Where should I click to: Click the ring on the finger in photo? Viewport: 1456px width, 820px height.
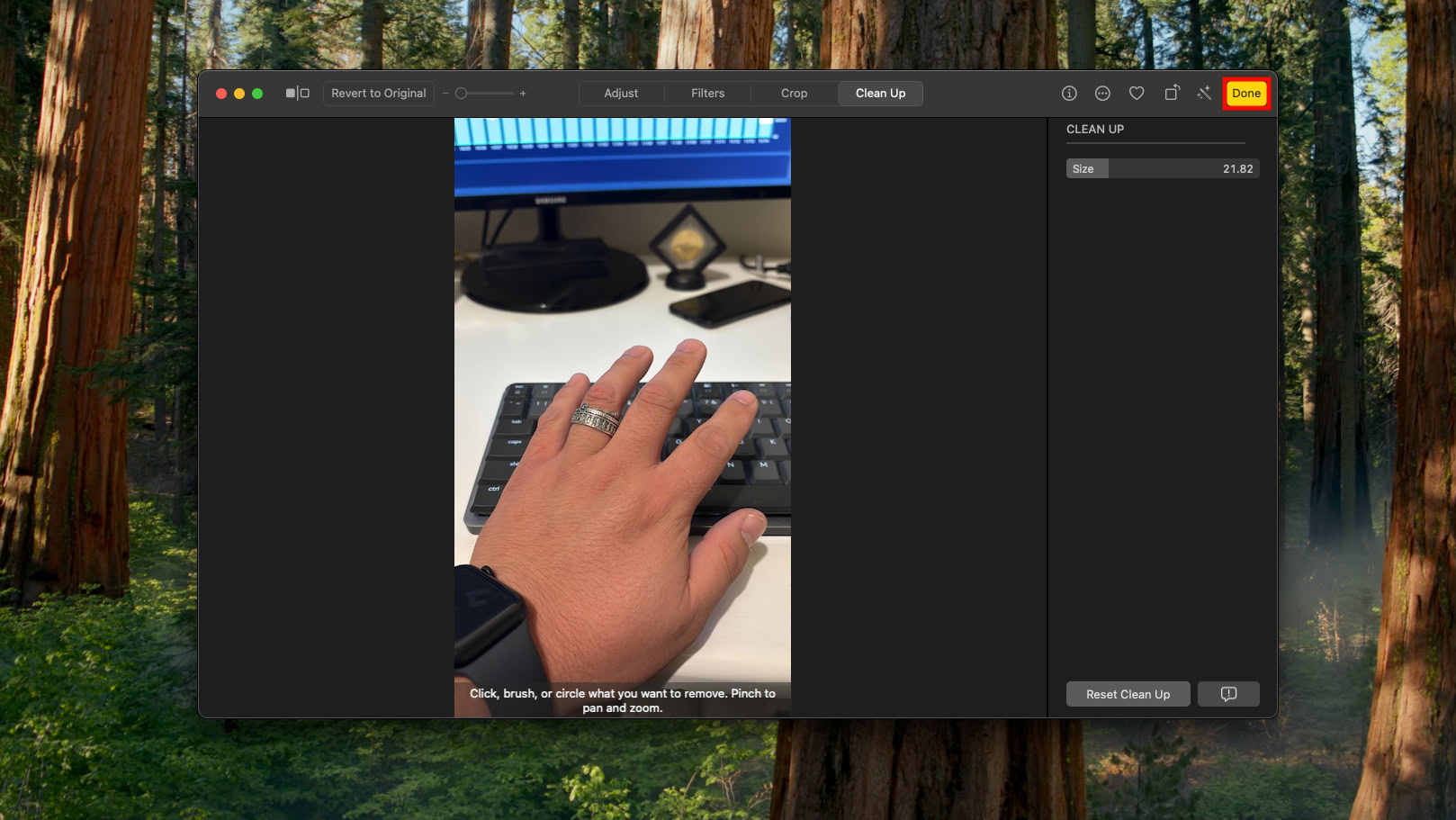[x=596, y=419]
